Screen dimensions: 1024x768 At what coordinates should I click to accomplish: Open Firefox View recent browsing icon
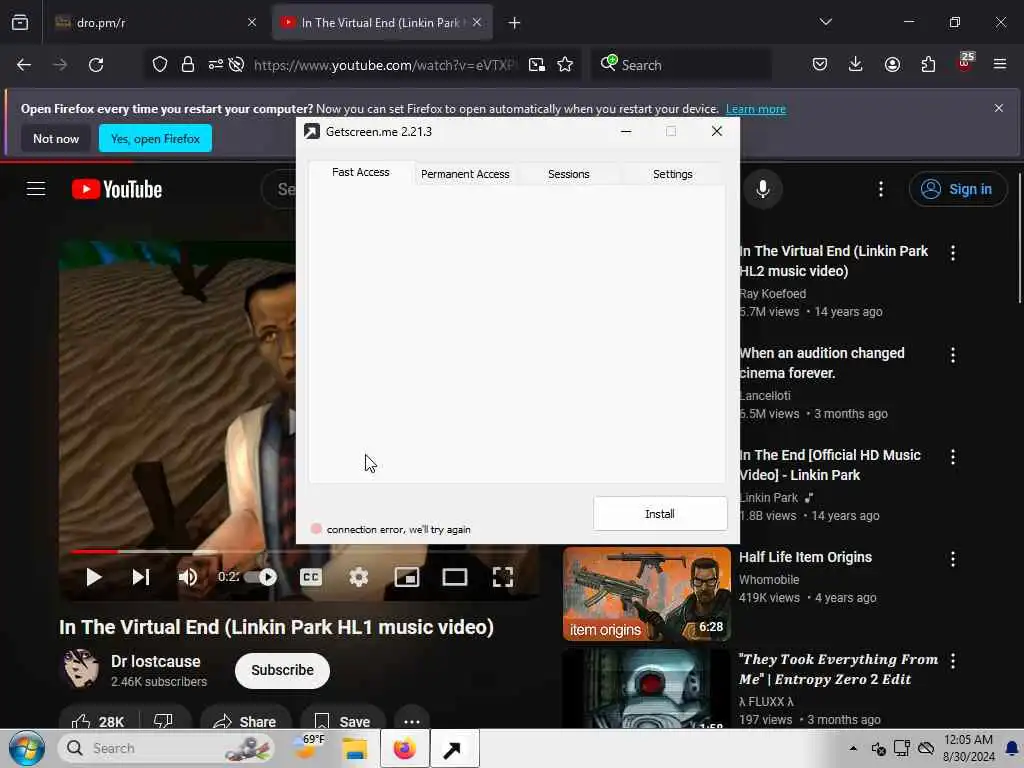tap(20, 23)
